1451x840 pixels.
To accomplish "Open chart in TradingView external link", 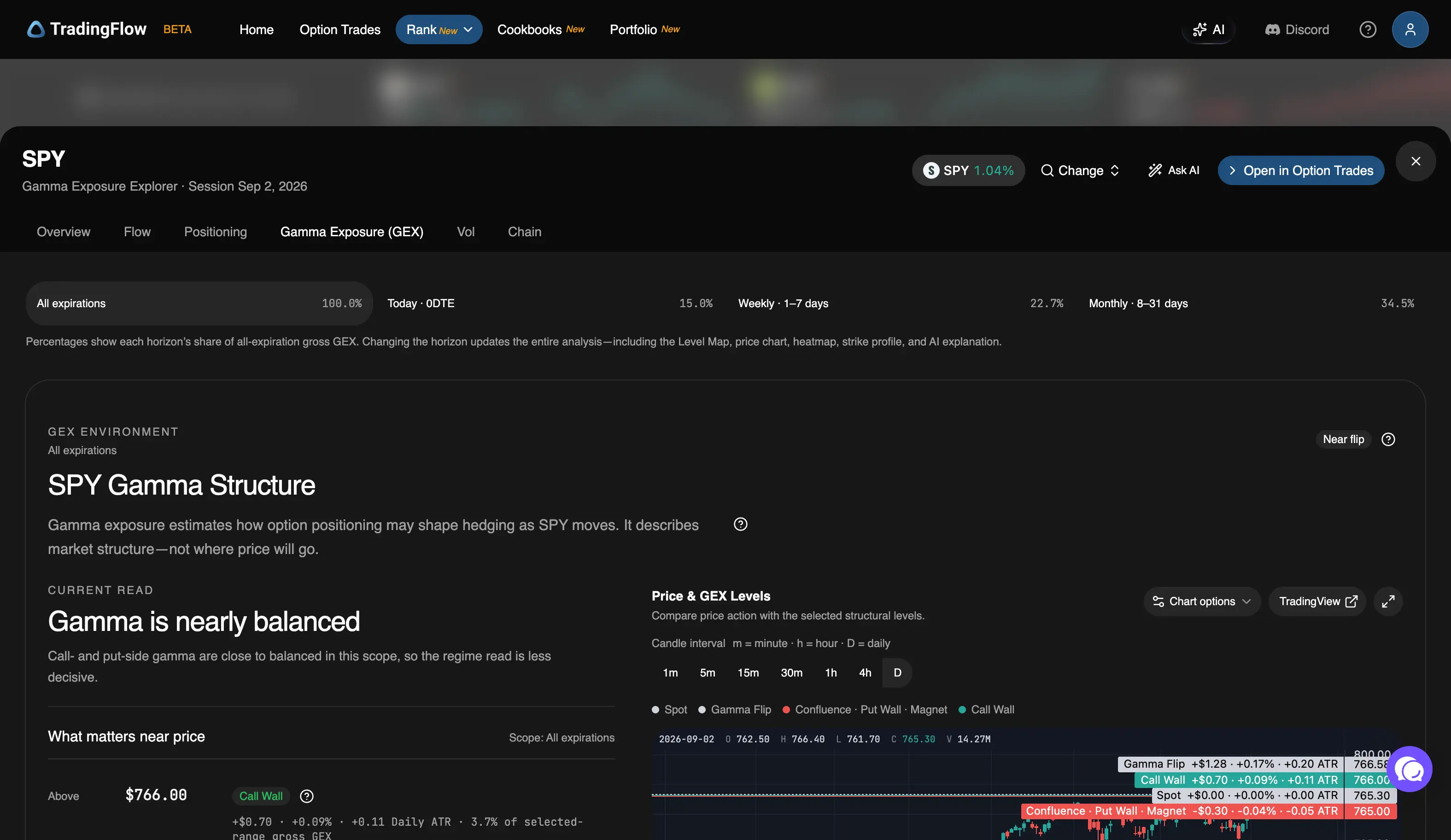I will tap(1317, 601).
